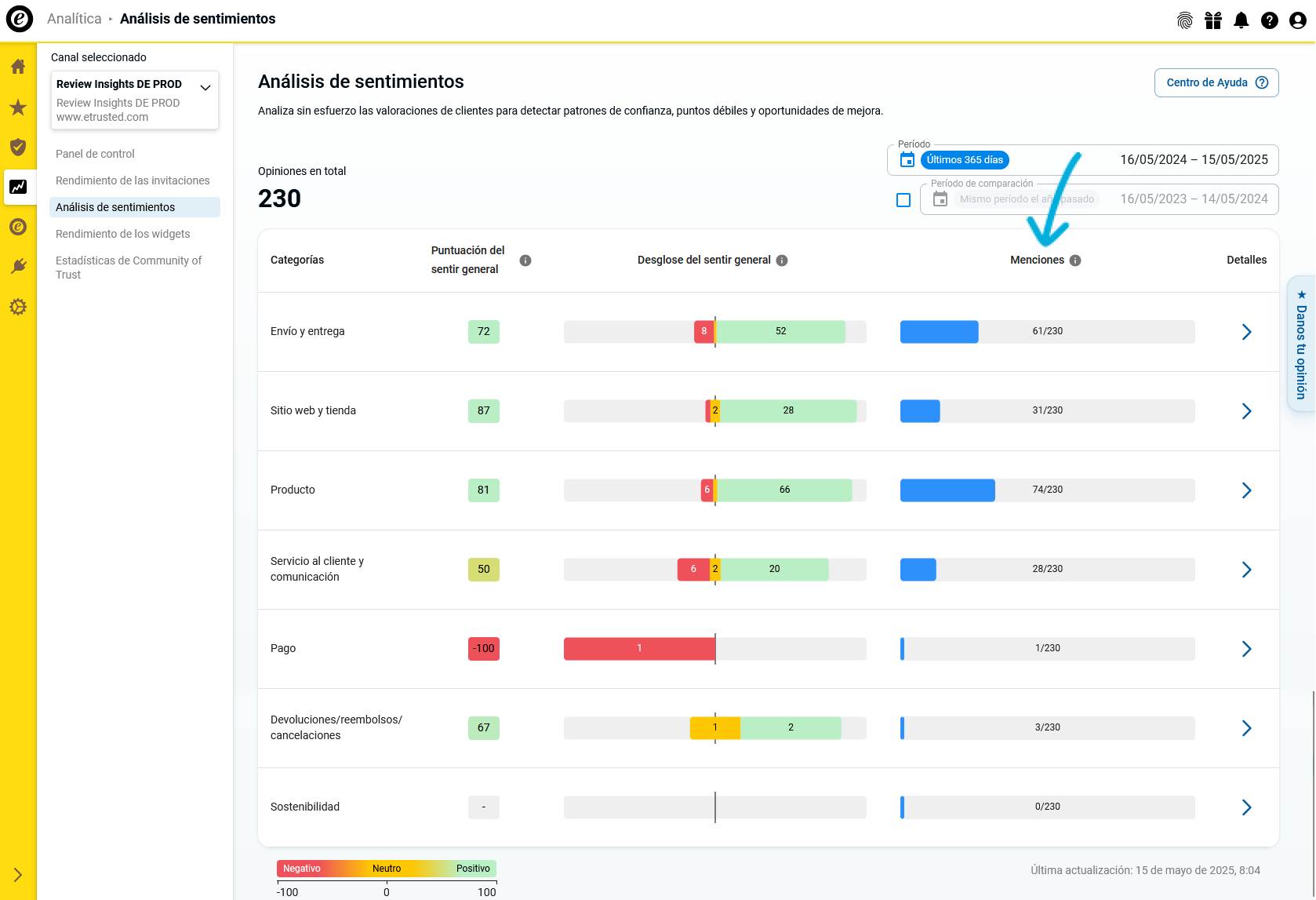Click the Detalles column header

(x=1247, y=261)
